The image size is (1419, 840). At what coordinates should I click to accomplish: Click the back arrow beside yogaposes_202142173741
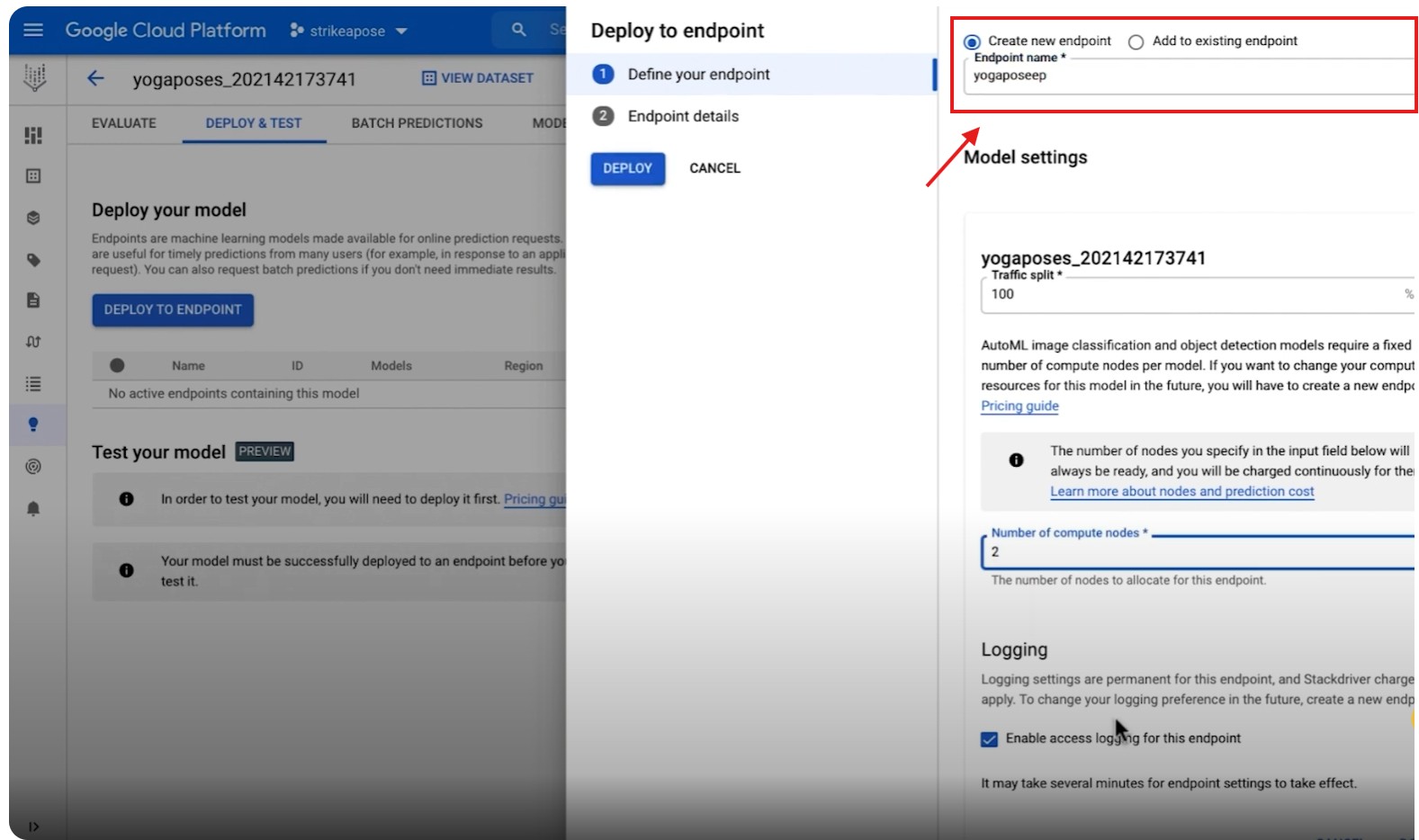95,78
